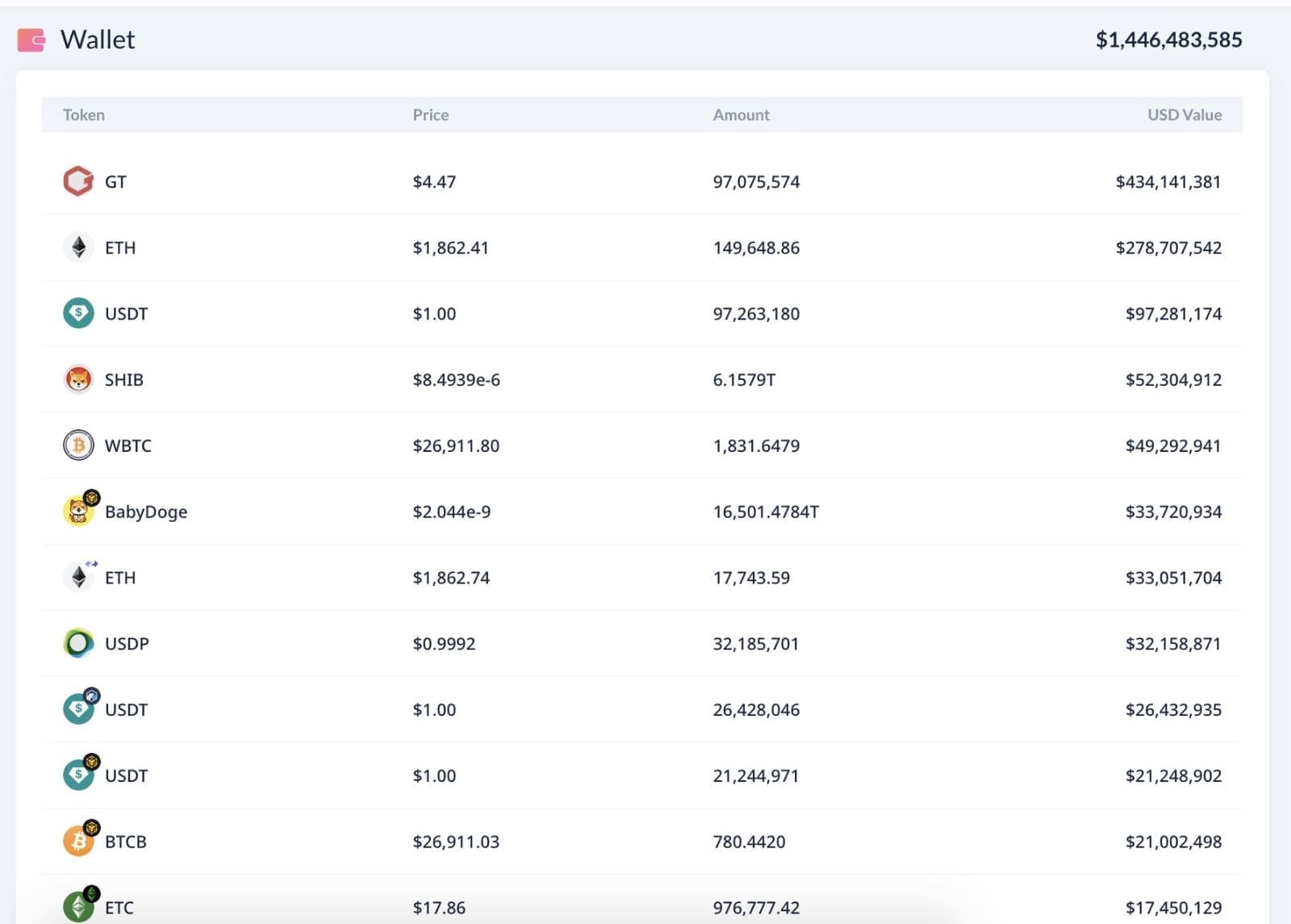The height and width of the screenshot is (924, 1291).
Task: Click the USDP token logo
Action: point(78,643)
